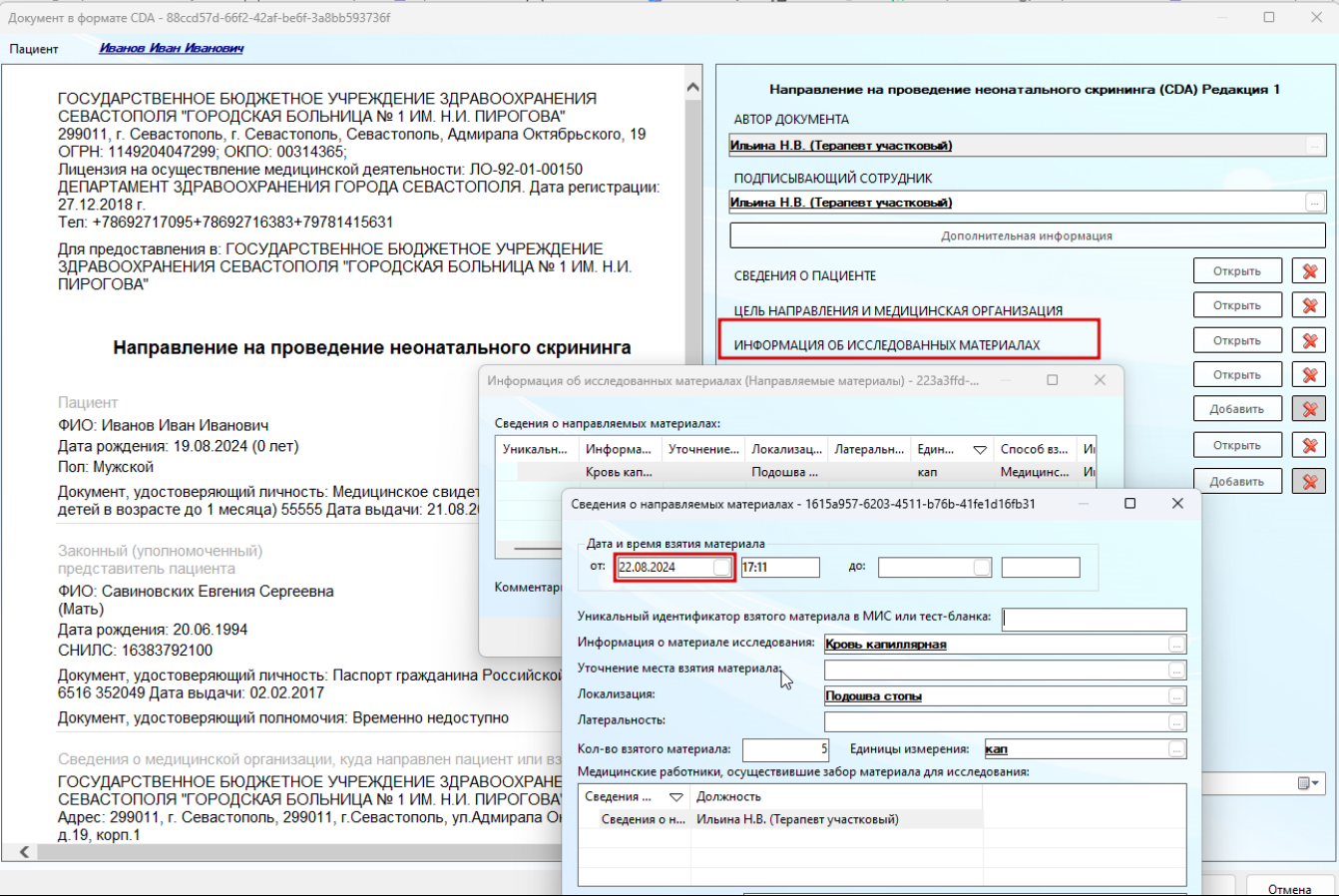Click the Кровь капиллярная link value
This screenshot has width=1339, height=896.
[886, 645]
